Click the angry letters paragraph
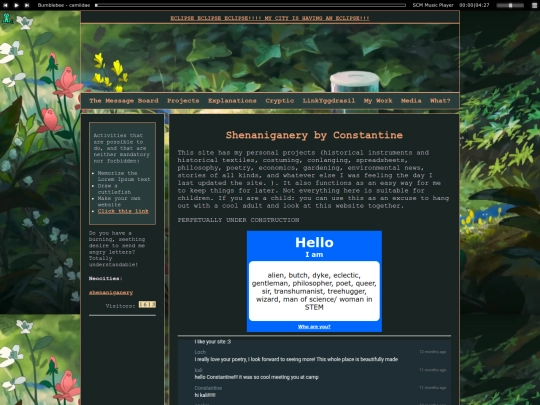This screenshot has height=405, width=540. point(117,249)
